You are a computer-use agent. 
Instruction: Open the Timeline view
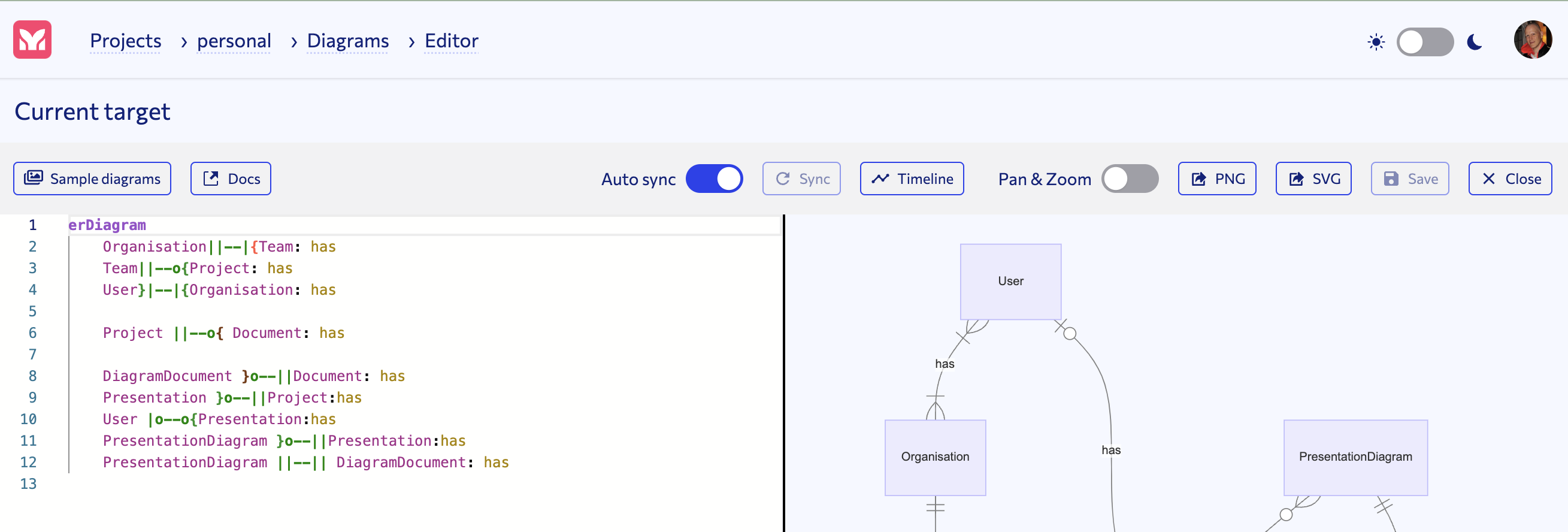[x=911, y=179]
